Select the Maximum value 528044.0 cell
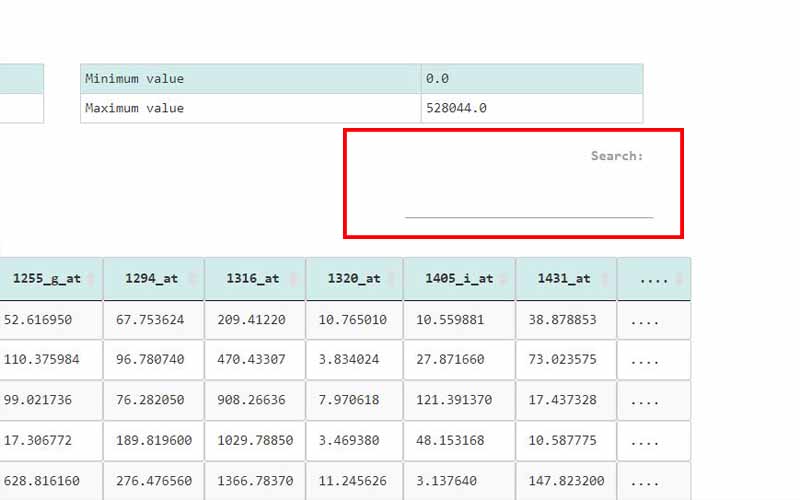The height and width of the screenshot is (500, 800). [531, 108]
